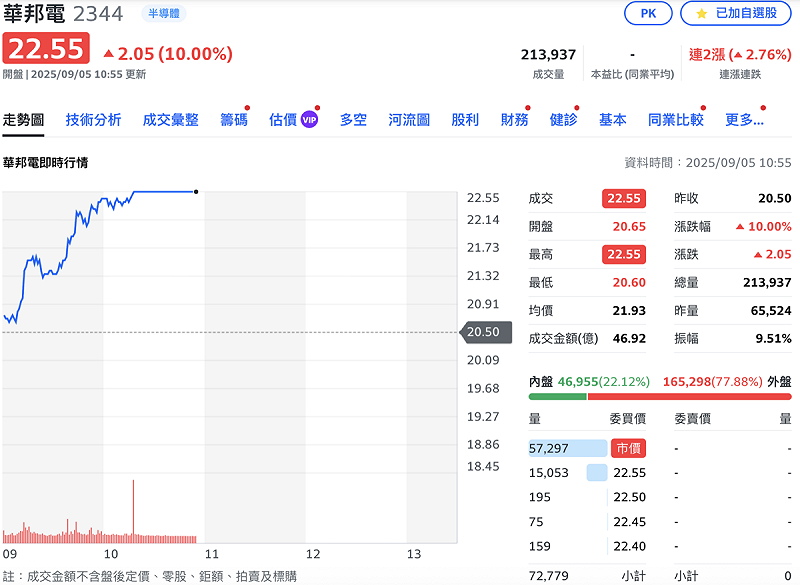Screen dimensions: 800x585
Task: Click the 開盤 20.65 value
Action: 629,226
